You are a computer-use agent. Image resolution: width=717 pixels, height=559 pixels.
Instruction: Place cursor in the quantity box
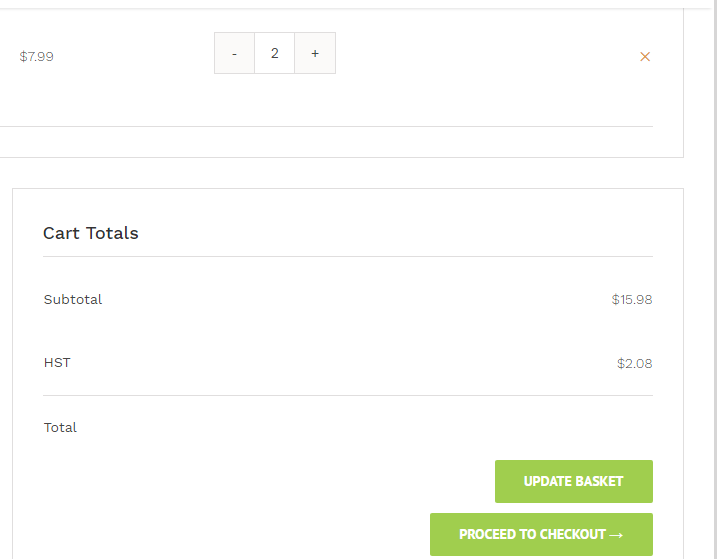[274, 53]
